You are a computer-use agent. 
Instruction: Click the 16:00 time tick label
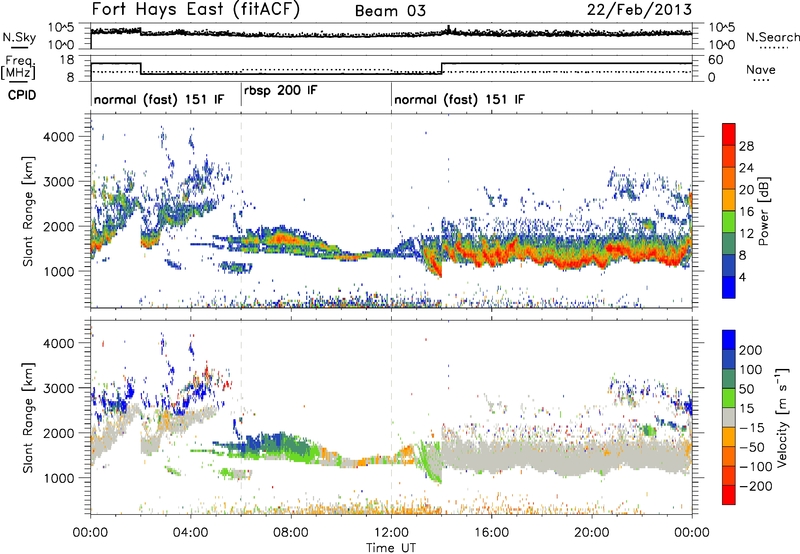(x=491, y=533)
